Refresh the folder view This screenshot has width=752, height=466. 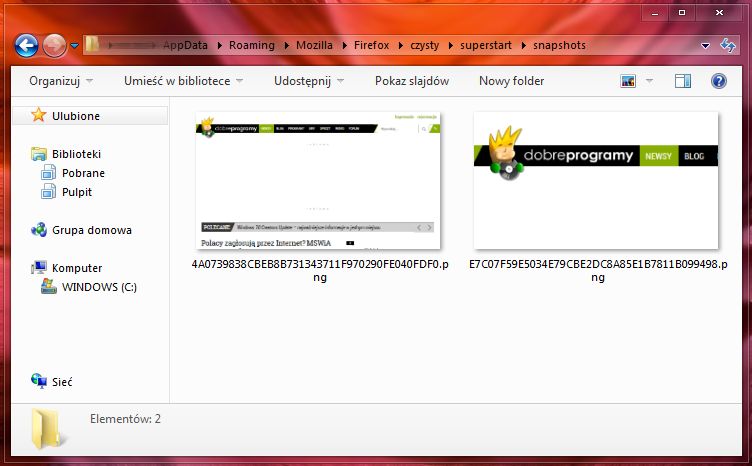[728, 46]
